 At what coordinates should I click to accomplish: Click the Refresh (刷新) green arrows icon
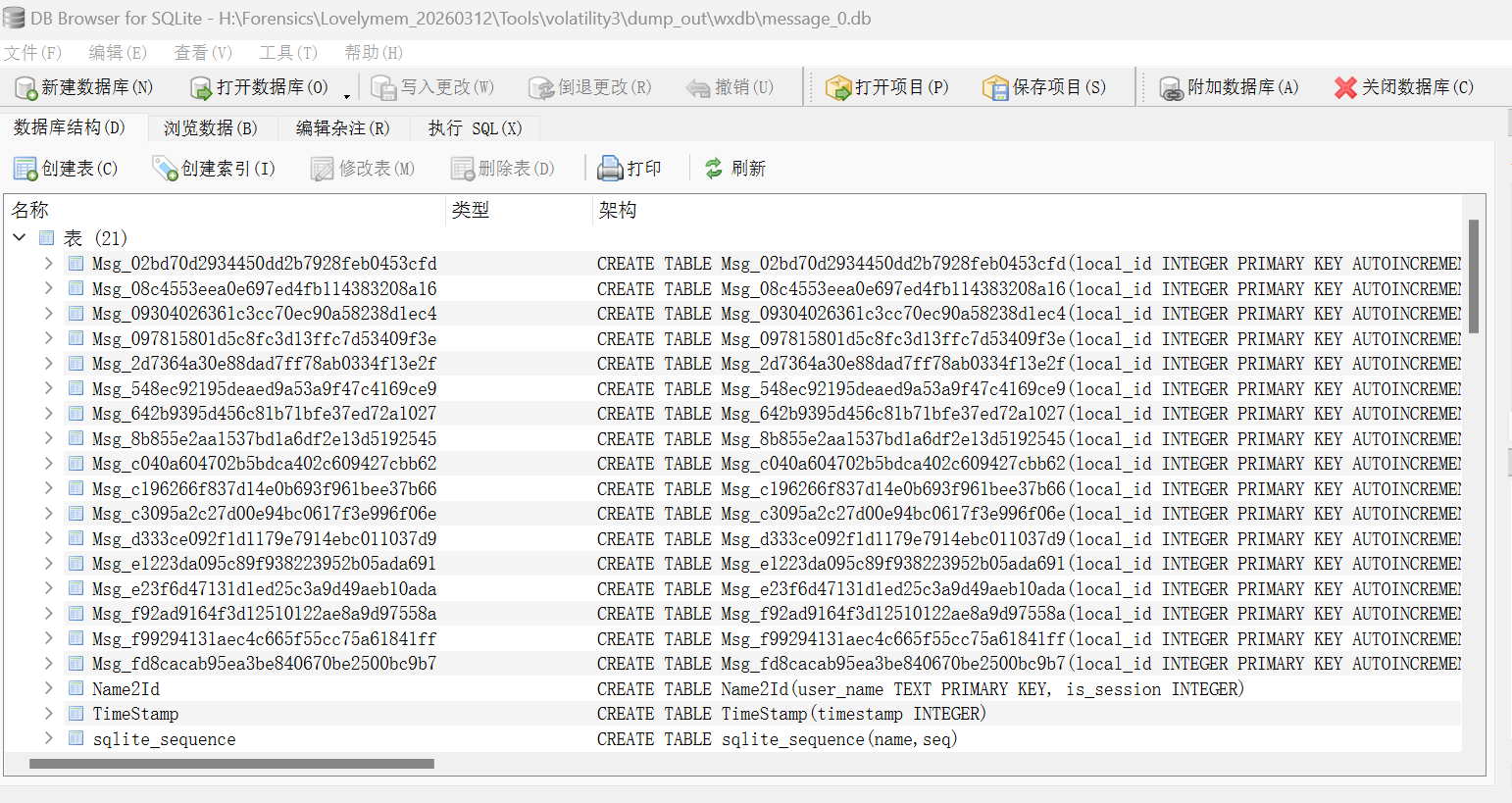tap(714, 169)
